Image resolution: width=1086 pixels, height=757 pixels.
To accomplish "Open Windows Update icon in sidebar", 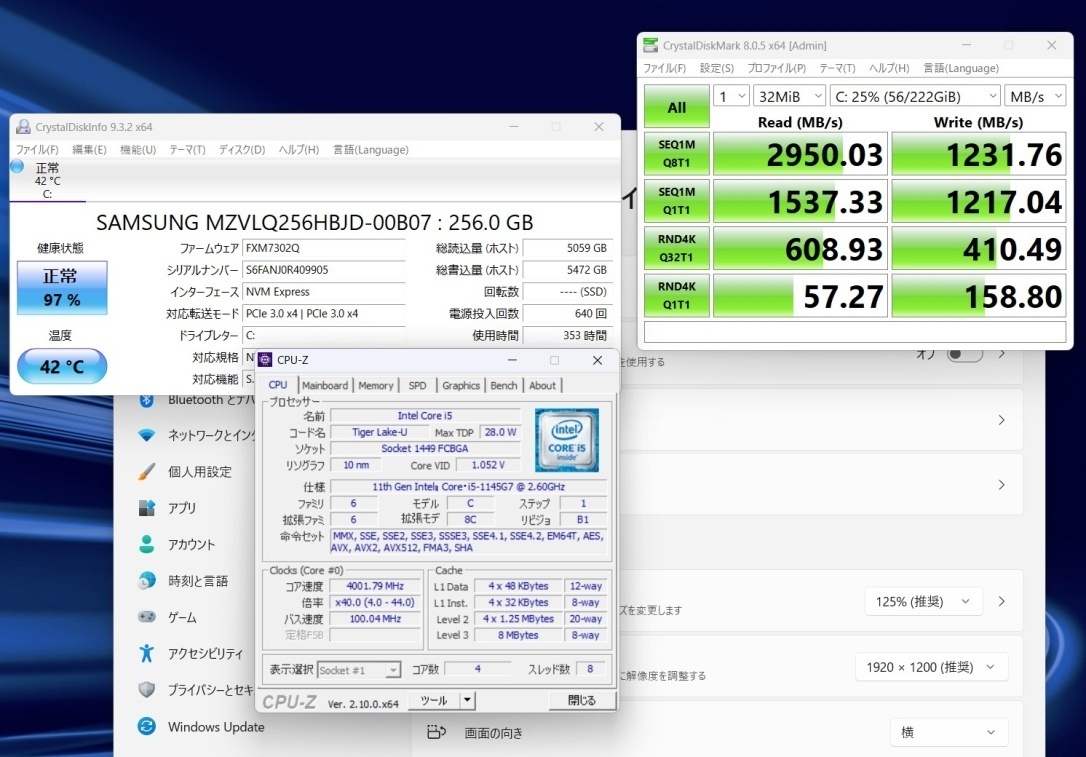I will pyautogui.click(x=146, y=726).
